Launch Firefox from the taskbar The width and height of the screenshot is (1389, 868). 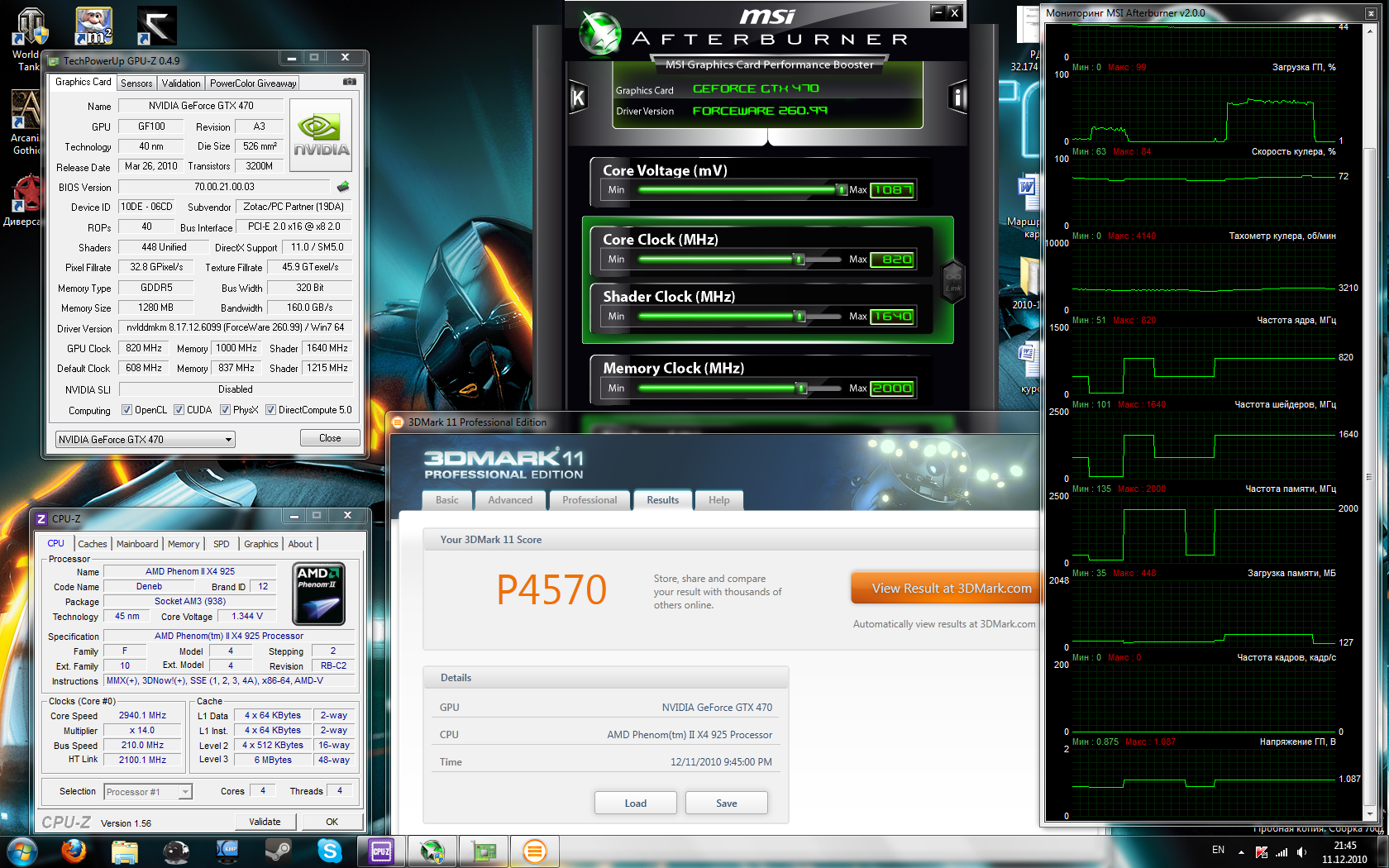point(74,851)
